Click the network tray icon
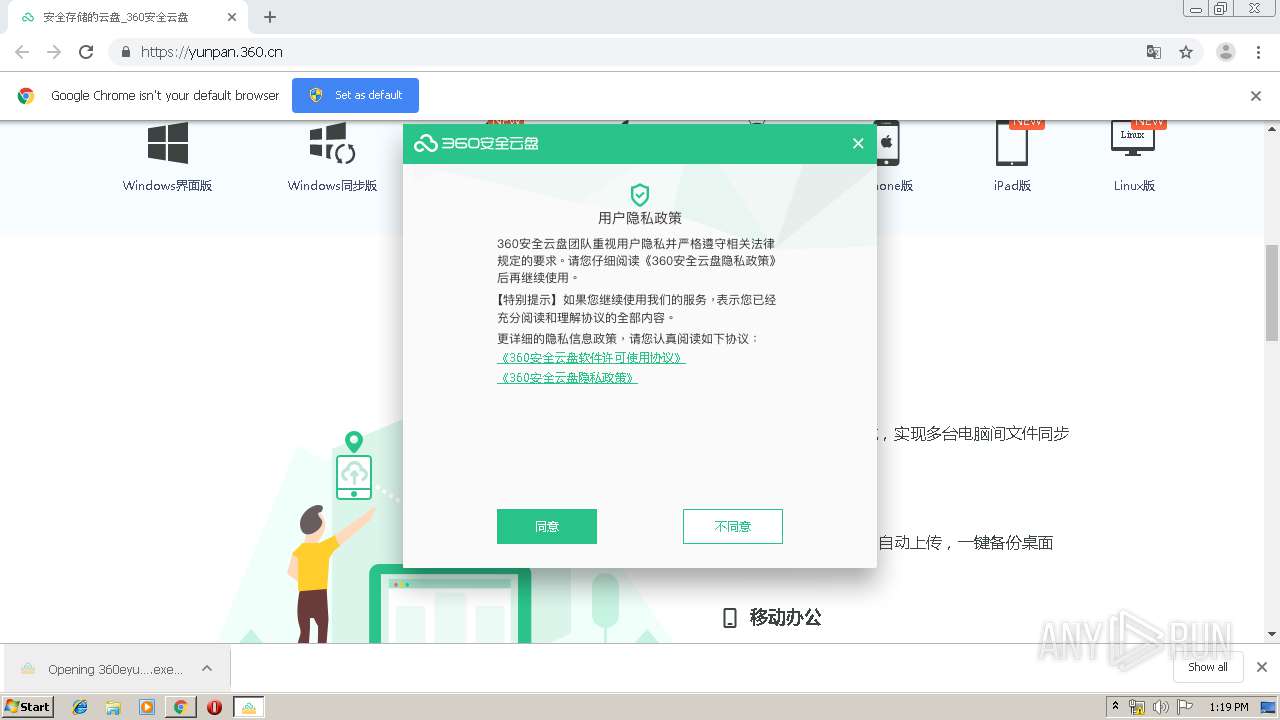Viewport: 1280px width, 720px height. (x=1137, y=707)
